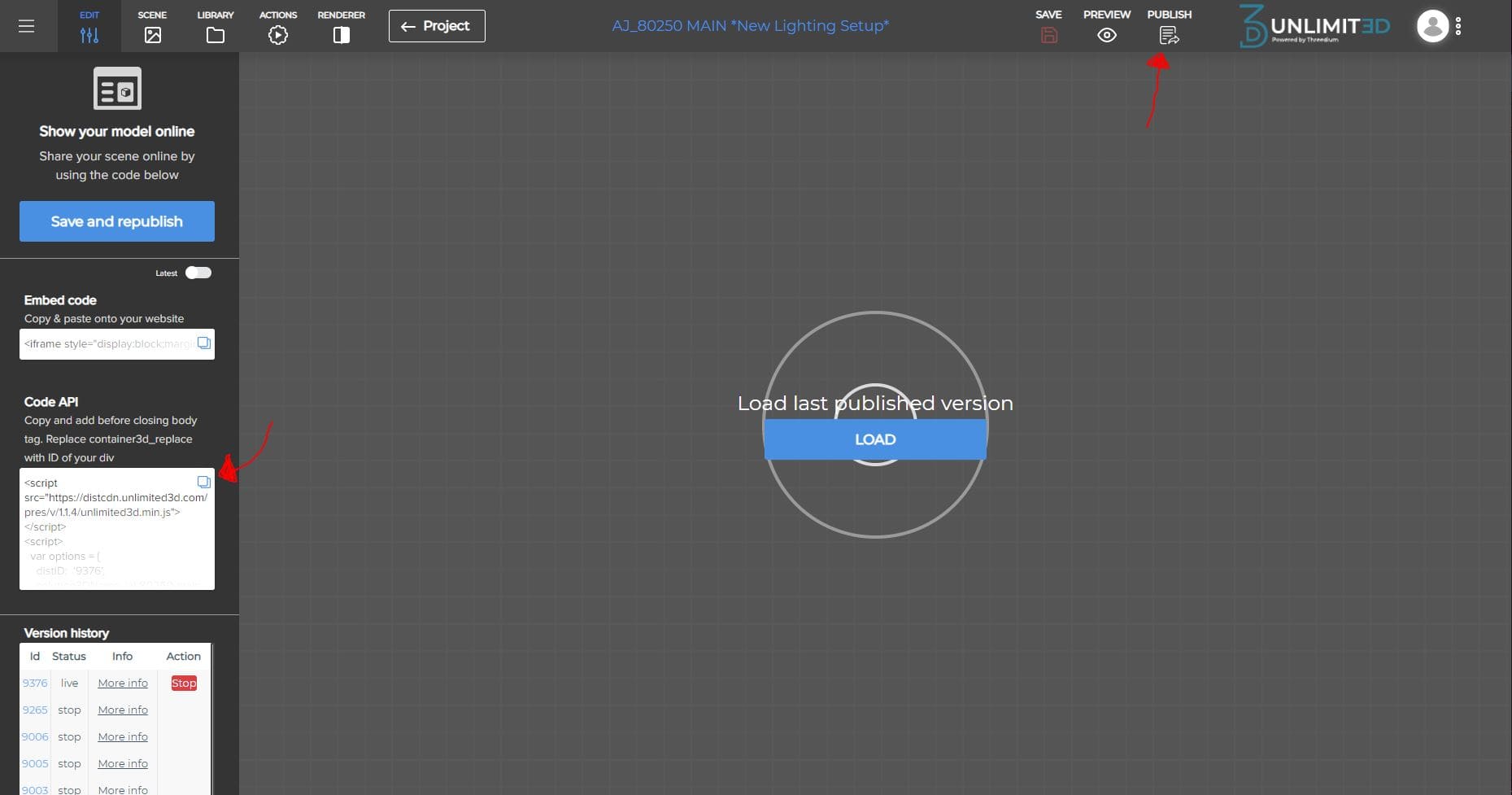Click the scene title AJ_80250 MAIN
The height and width of the screenshot is (795, 1512).
coord(750,26)
